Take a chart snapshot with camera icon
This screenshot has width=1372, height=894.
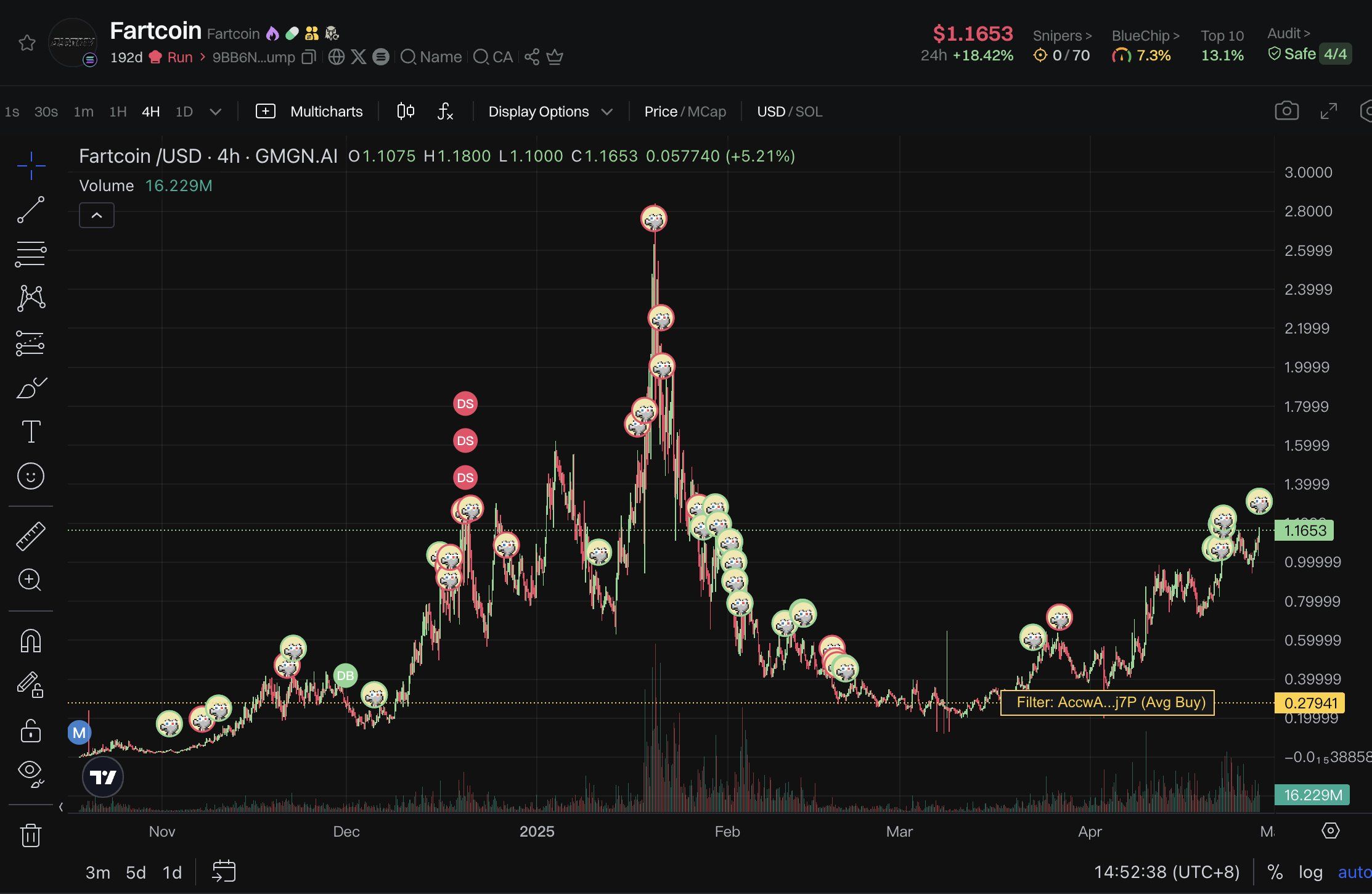click(1286, 111)
